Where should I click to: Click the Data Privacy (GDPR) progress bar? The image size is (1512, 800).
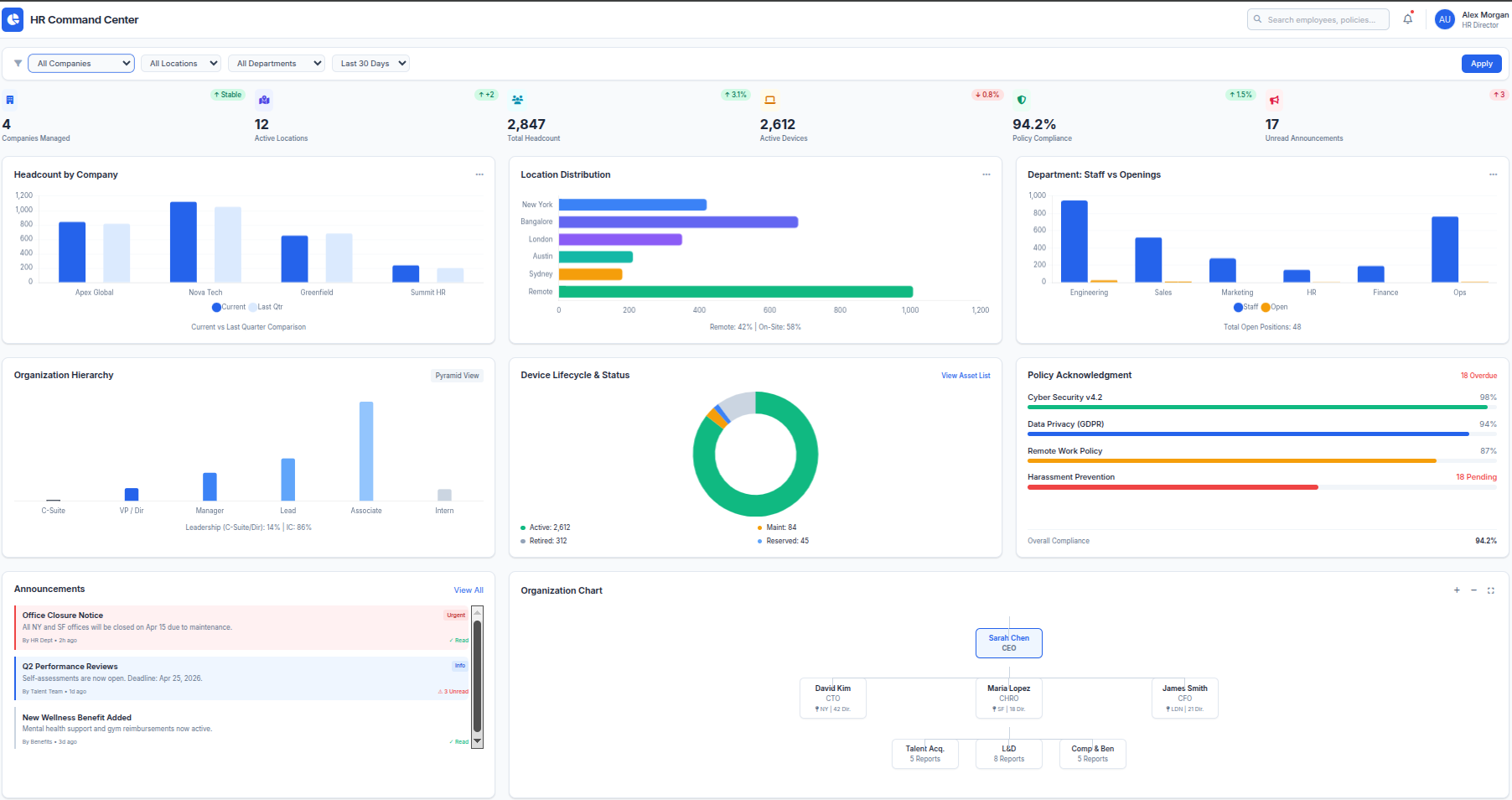[1262, 434]
